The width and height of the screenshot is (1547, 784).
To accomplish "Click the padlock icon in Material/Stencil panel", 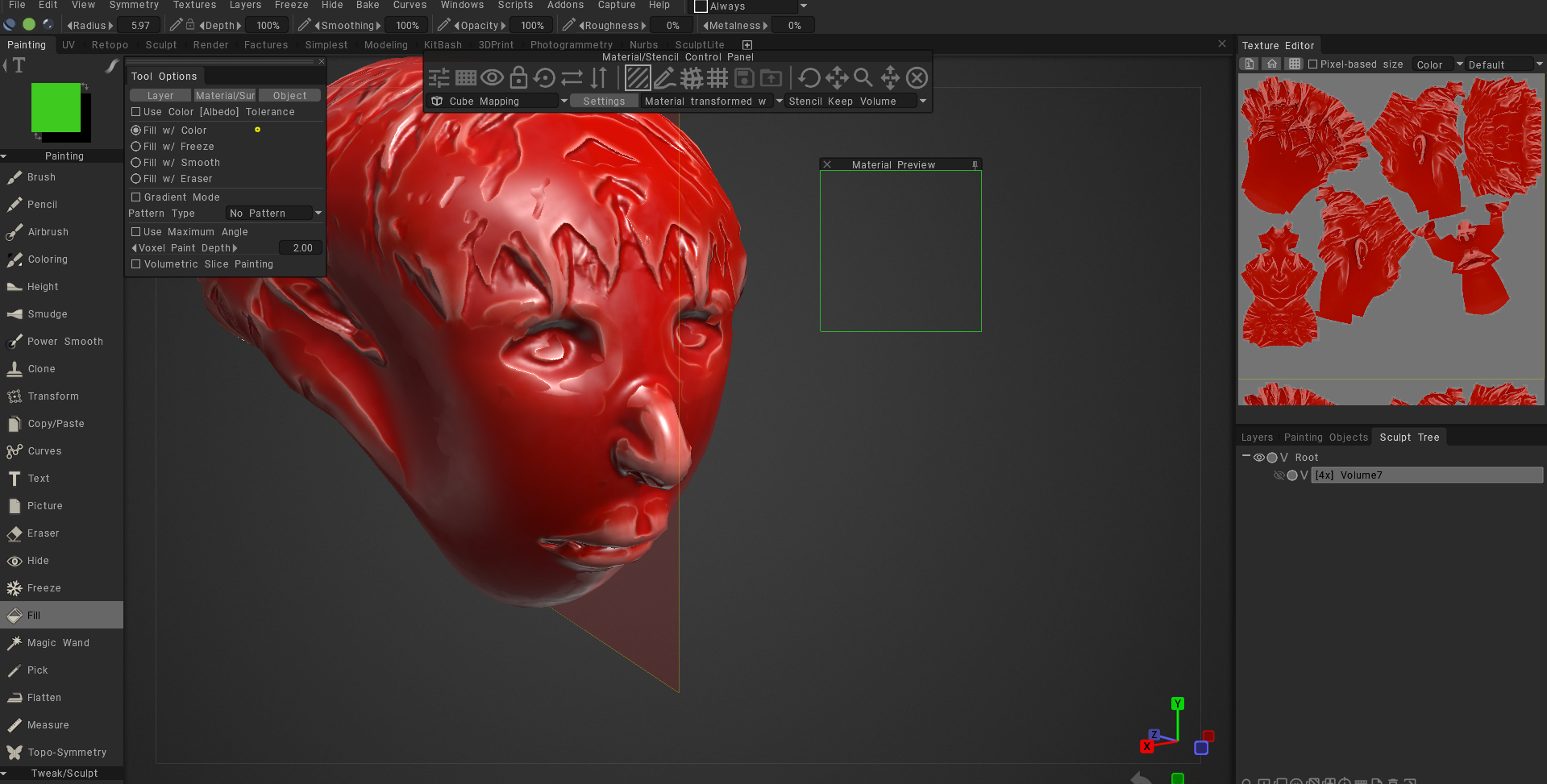I will pos(518,78).
